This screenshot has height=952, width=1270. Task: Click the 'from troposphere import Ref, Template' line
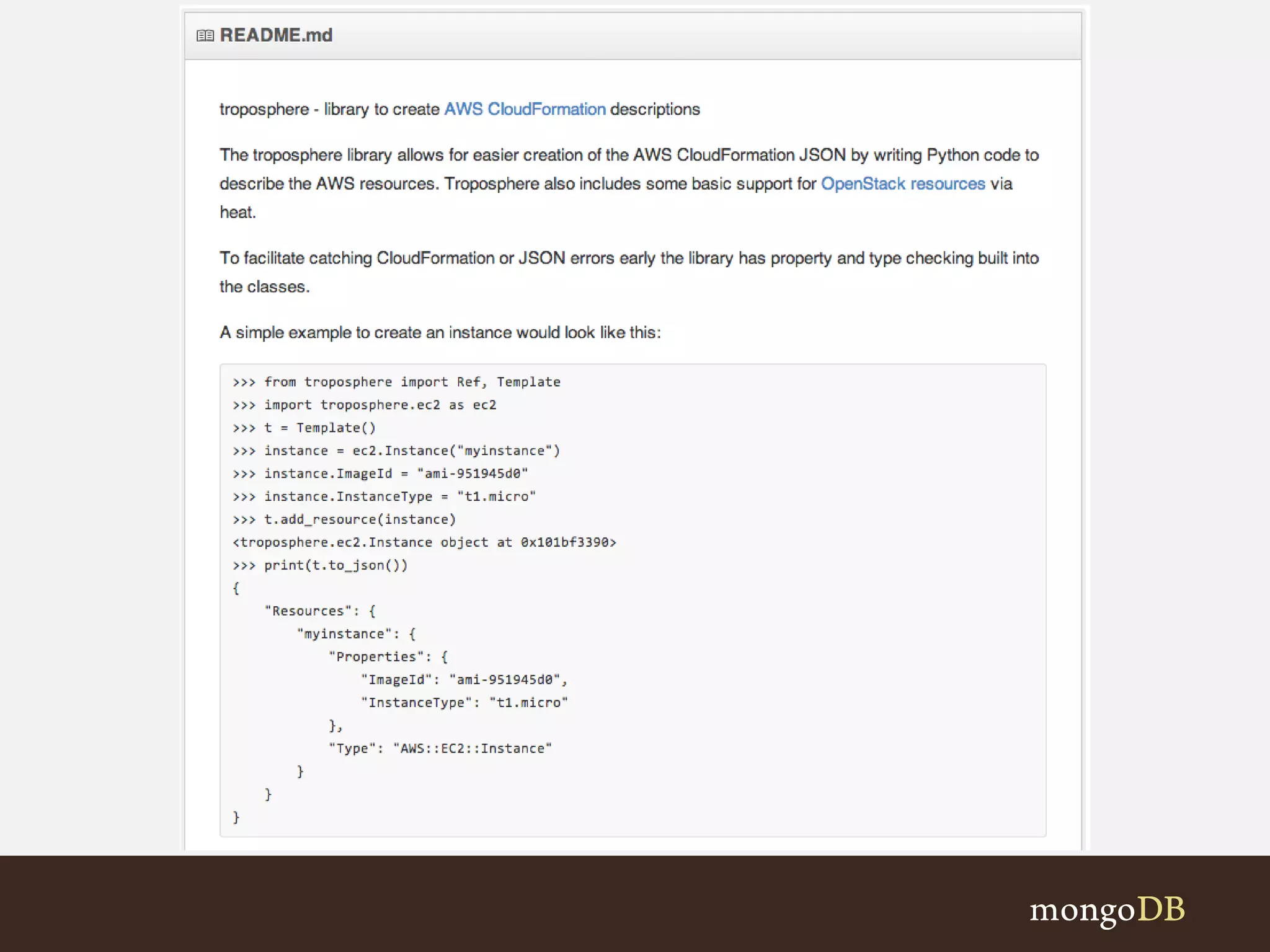click(x=397, y=382)
